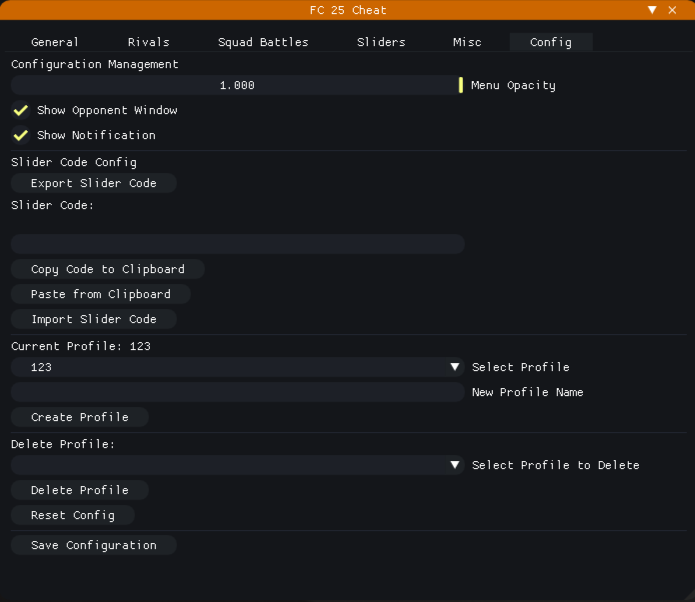Uncheck Show Notification option
The width and height of the screenshot is (695, 602).
[20, 135]
